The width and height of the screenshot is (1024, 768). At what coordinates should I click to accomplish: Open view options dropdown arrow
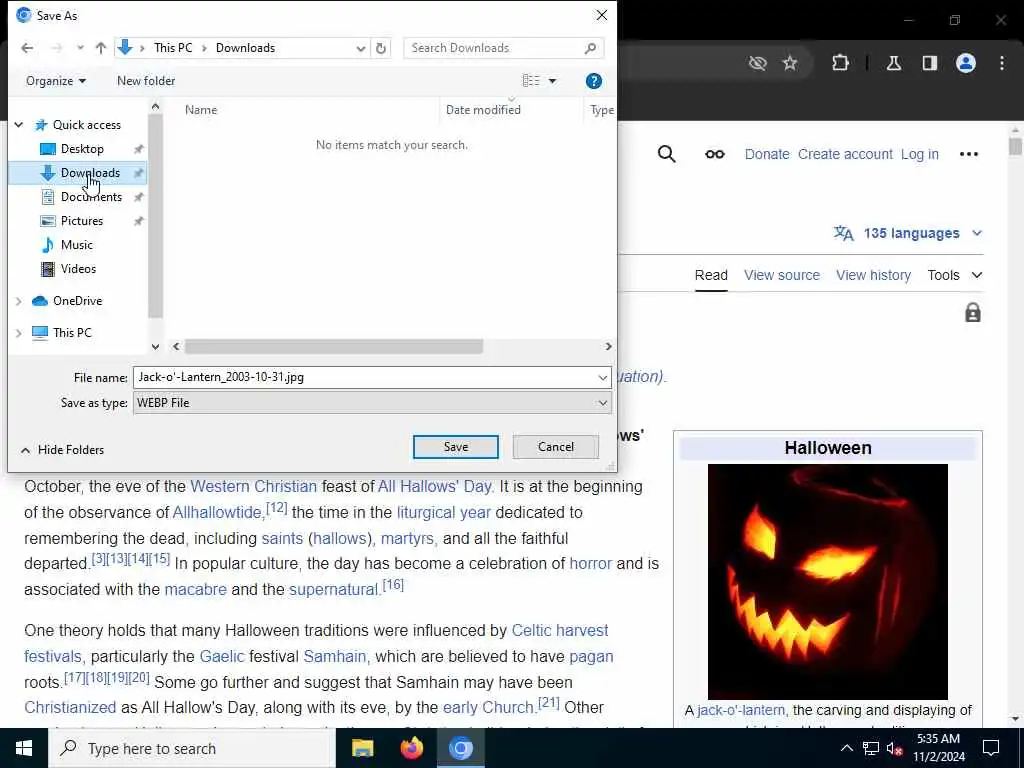click(x=552, y=81)
